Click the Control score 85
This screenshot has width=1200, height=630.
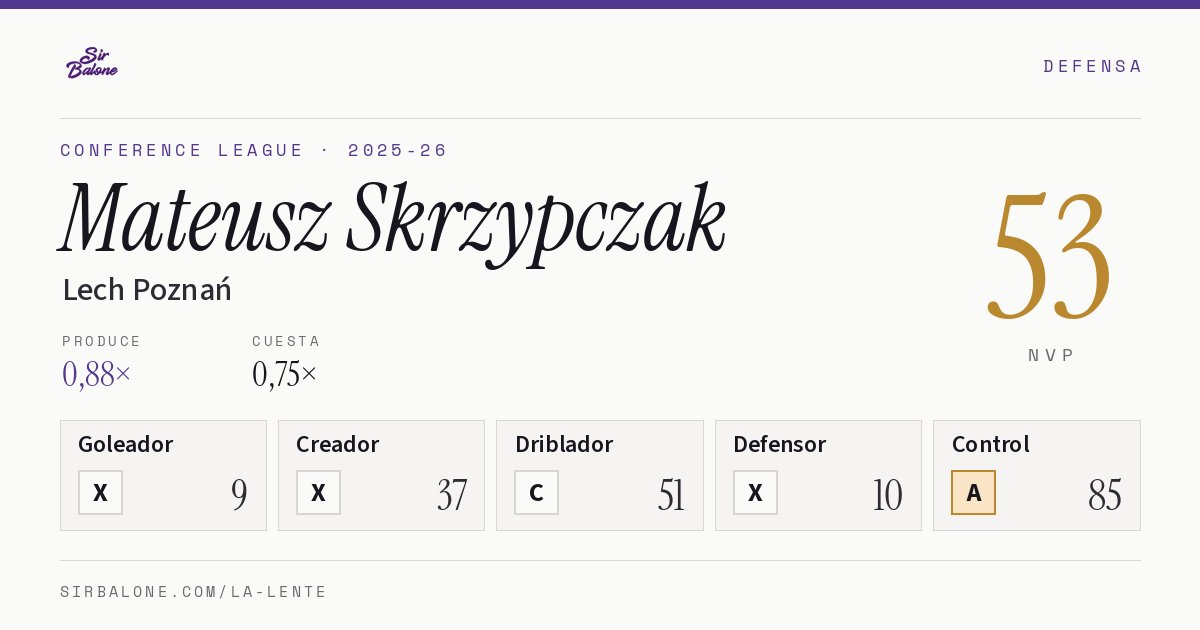coord(1105,495)
